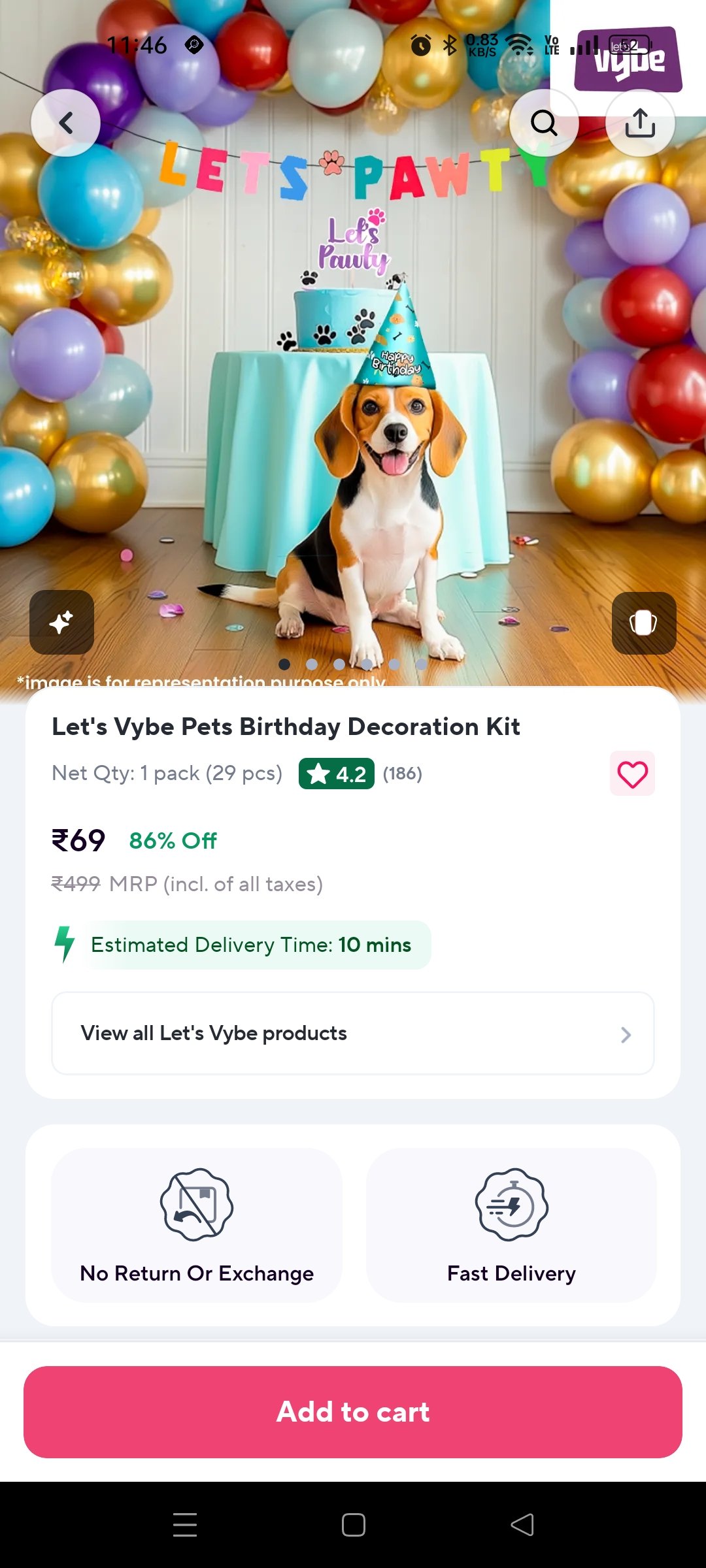Open the 186 reviews count link
Screen dimensions: 706x1568
tap(403, 774)
